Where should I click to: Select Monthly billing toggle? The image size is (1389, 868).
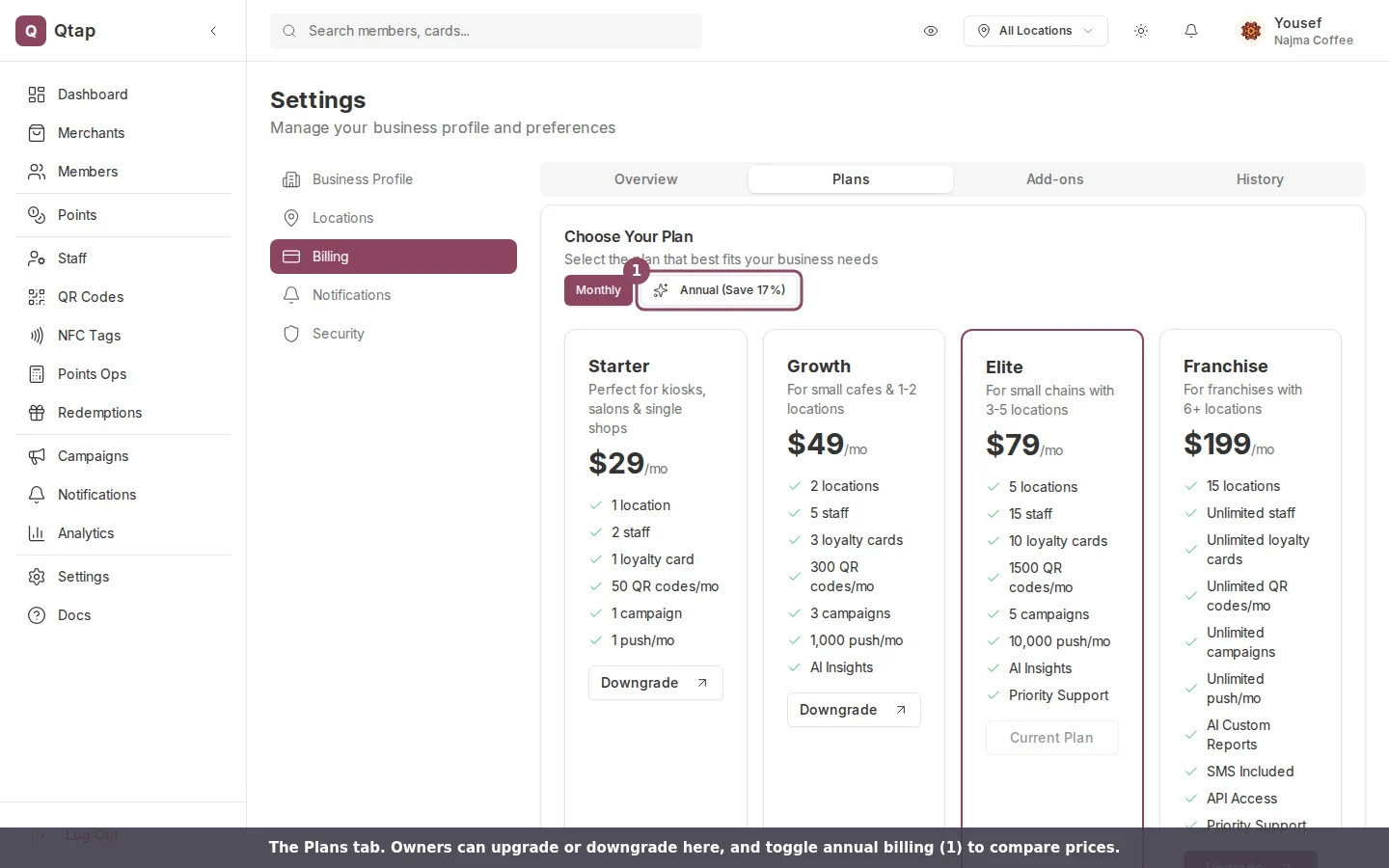598,290
